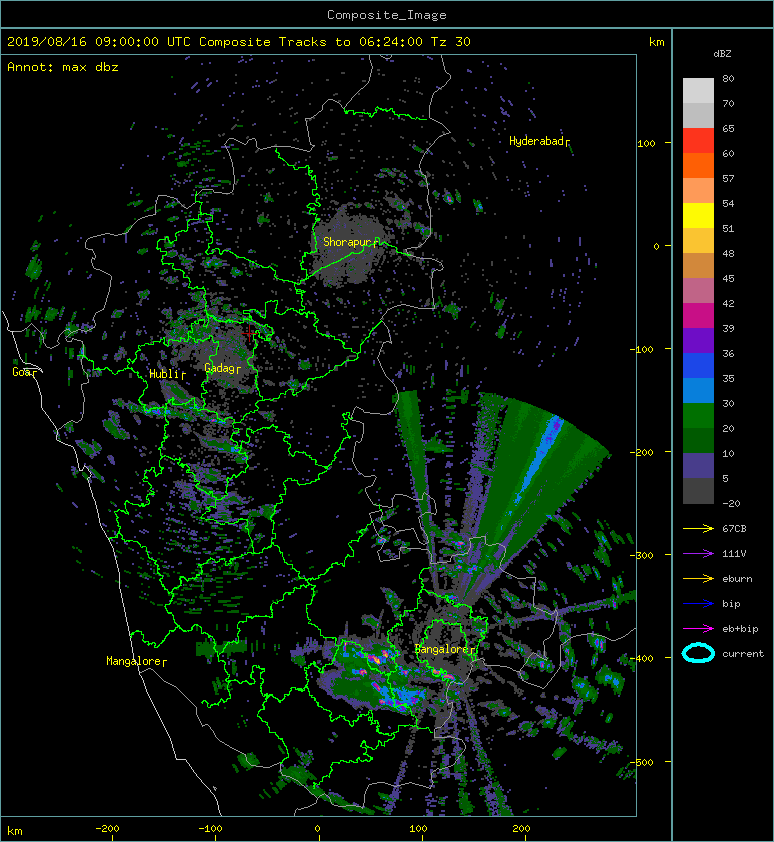The image size is (774, 842).
Task: Select the Hubli city label
Action: [164, 374]
